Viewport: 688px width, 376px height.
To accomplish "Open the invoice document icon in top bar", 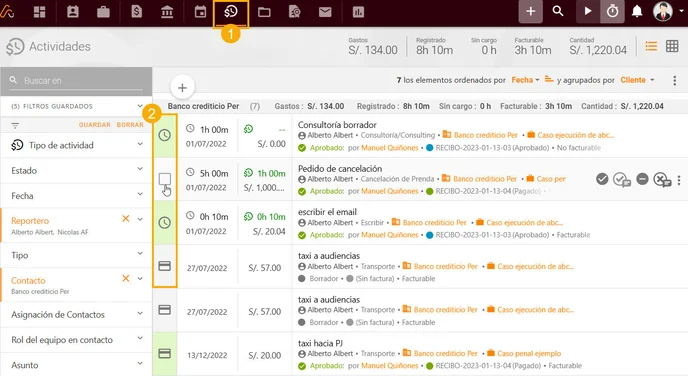I will tap(136, 12).
